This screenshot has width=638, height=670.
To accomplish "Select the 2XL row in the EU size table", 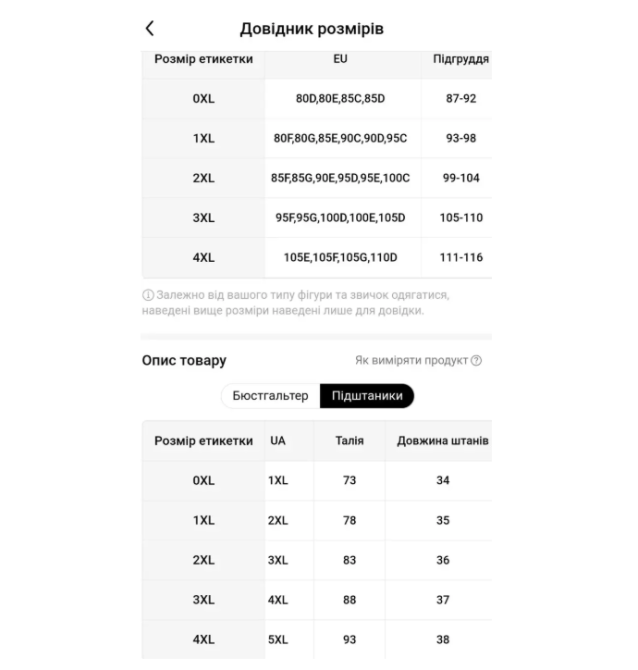I will point(317,178).
